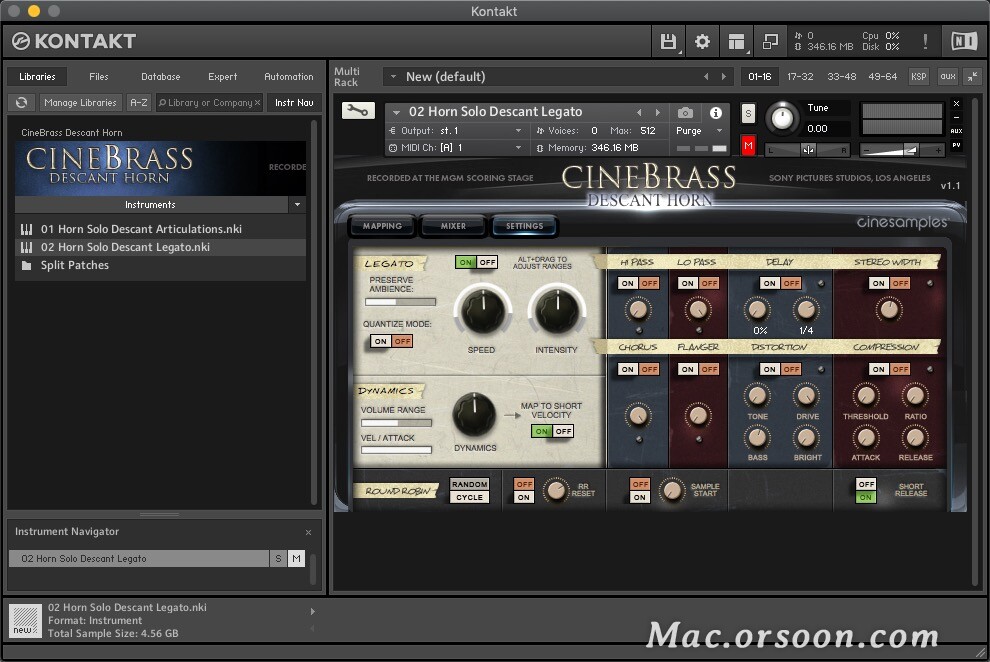Screen dimensions: 990x662
Task: Click the A-Z sort button
Action: pyautogui.click(x=138, y=102)
